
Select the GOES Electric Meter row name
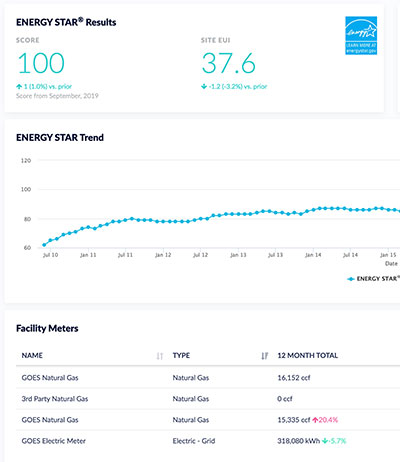(x=54, y=441)
